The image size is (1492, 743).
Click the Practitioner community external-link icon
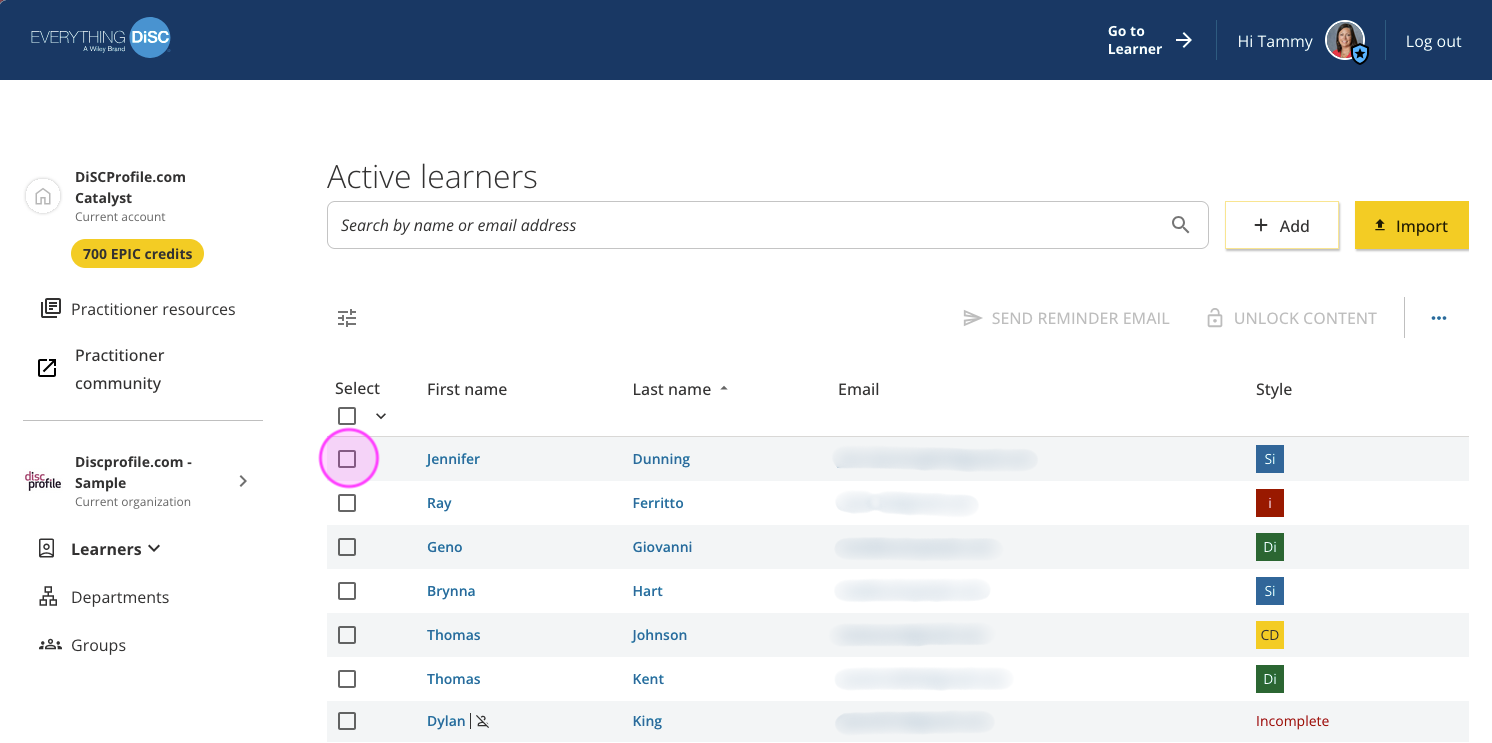pyautogui.click(x=47, y=368)
